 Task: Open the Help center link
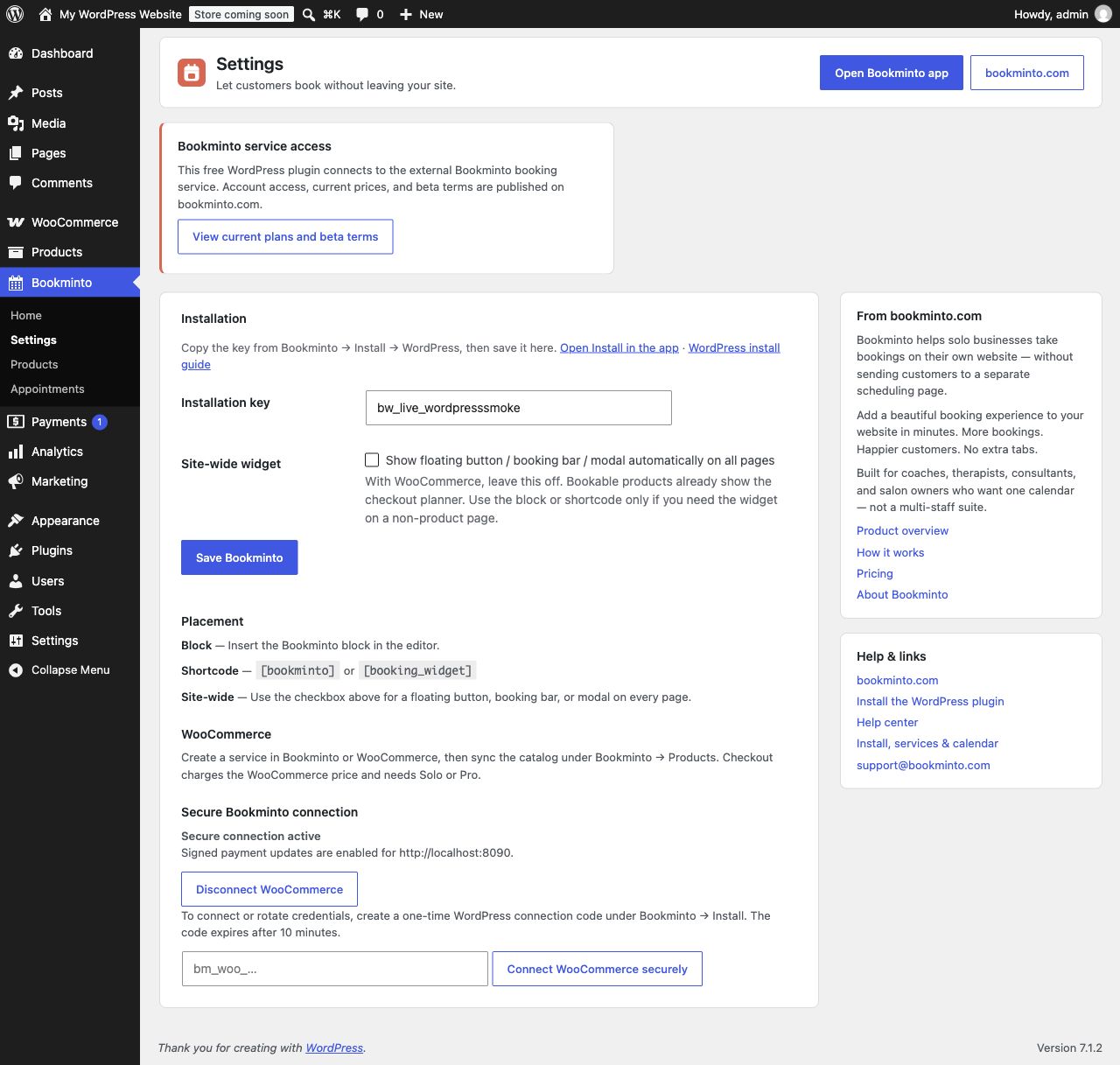(887, 722)
